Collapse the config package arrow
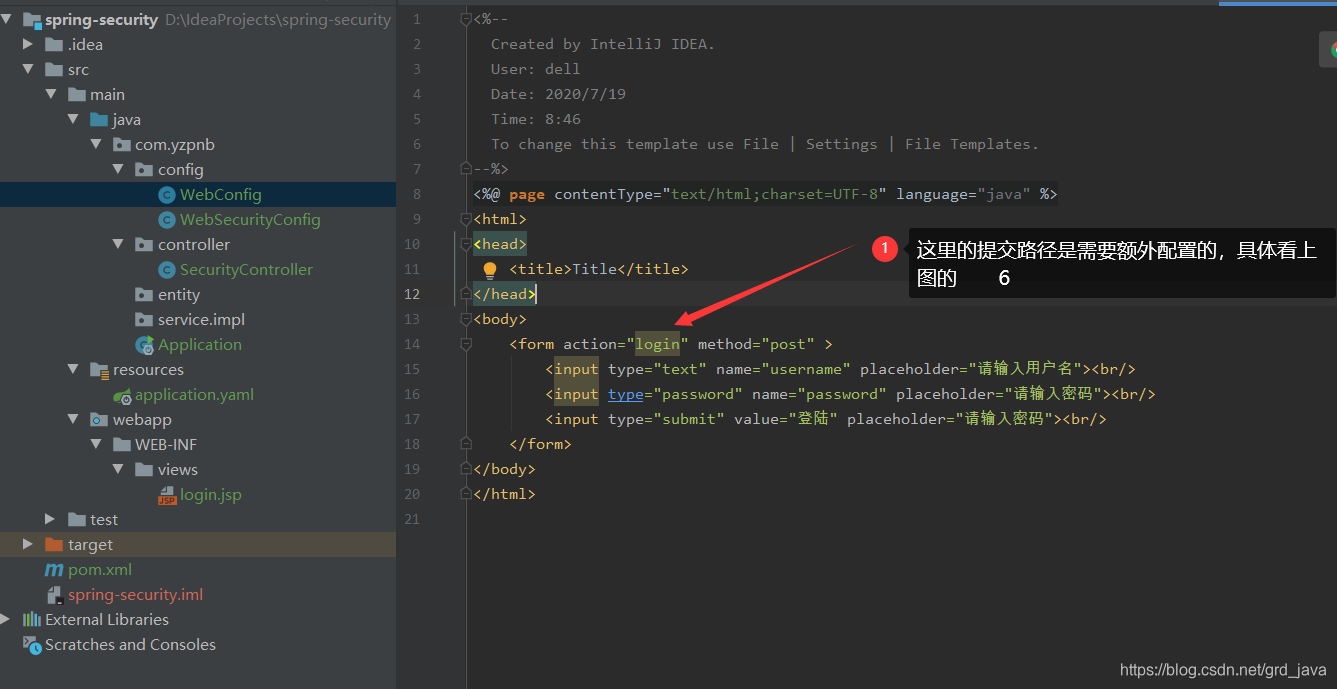 click(118, 169)
